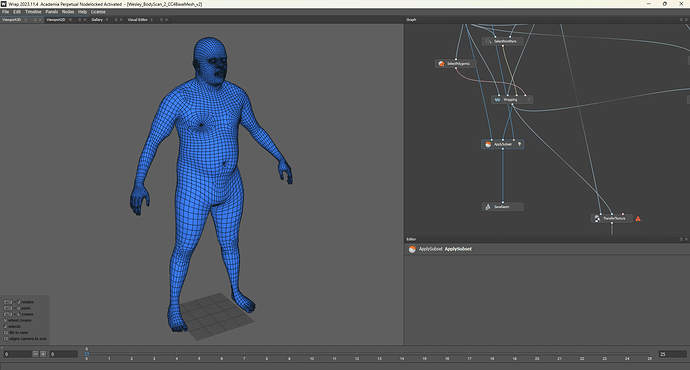The width and height of the screenshot is (690, 370).
Task: Close the Viewport3D tab
Action: coord(40,20)
